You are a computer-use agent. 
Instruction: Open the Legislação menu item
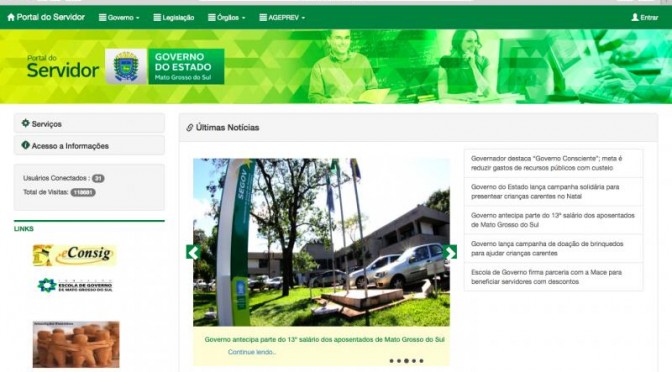pyautogui.click(x=174, y=18)
